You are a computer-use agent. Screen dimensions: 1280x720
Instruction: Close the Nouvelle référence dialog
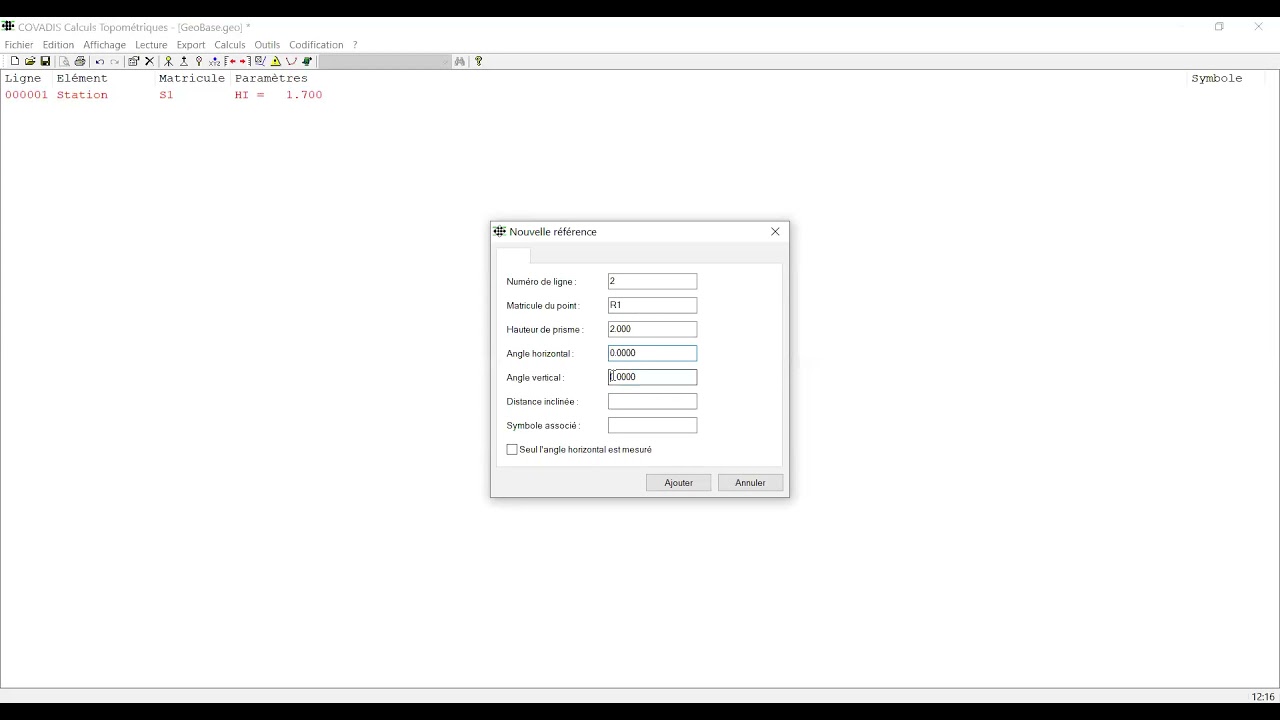pos(775,232)
